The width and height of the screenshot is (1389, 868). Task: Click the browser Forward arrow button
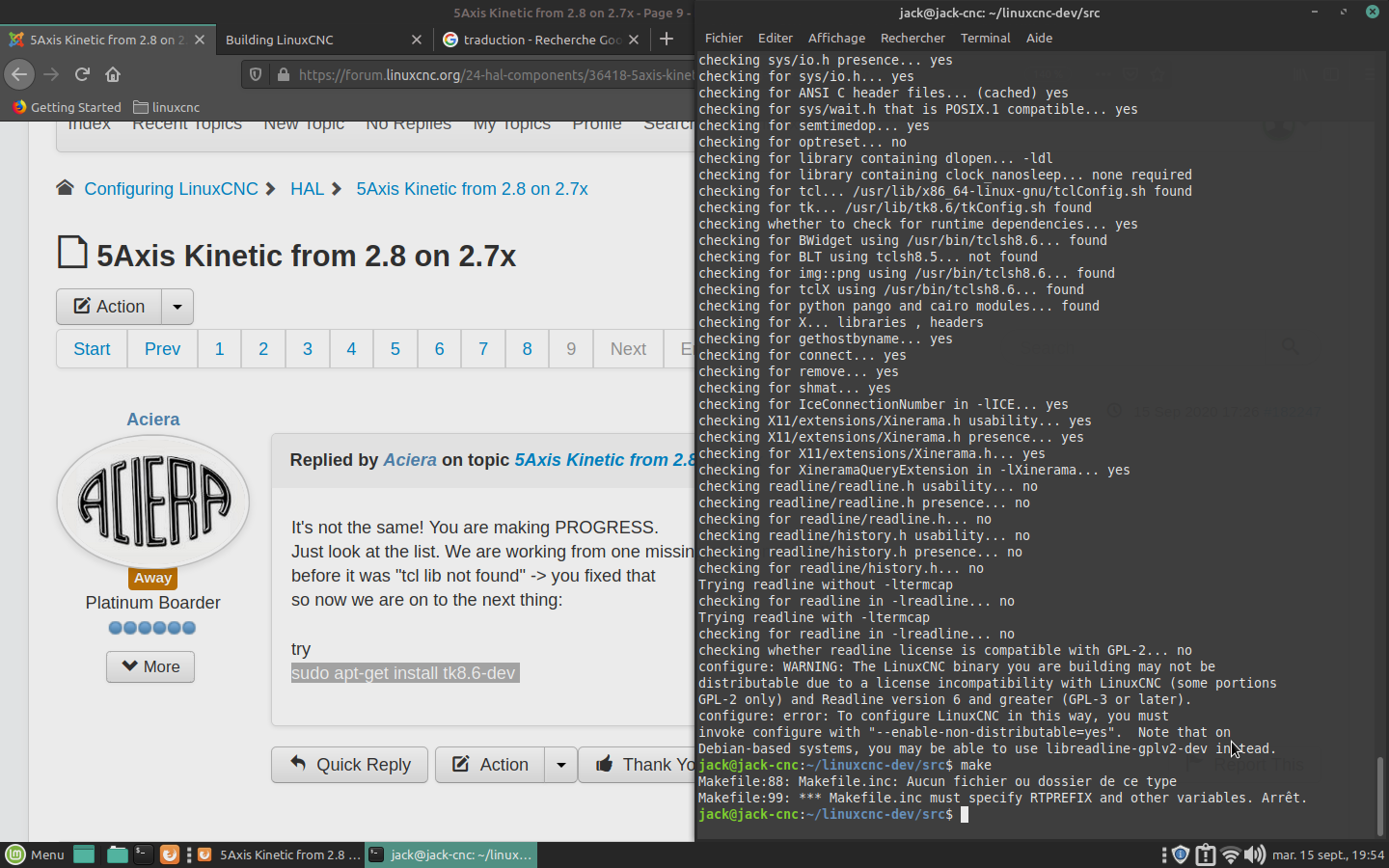point(51,74)
